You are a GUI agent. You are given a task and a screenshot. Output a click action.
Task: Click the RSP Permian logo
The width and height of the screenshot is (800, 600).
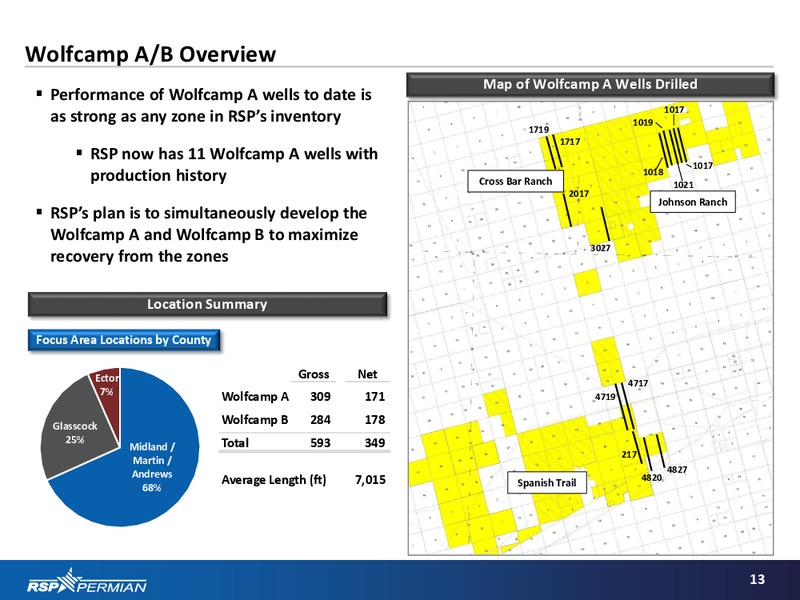click(87, 581)
